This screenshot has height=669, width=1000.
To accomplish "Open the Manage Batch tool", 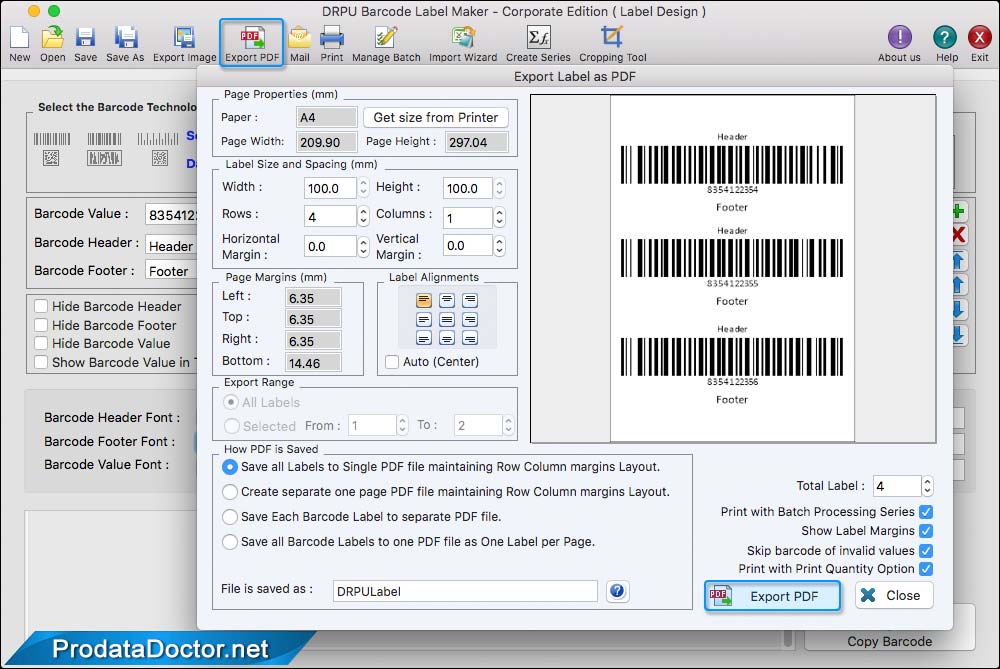I will [x=386, y=43].
